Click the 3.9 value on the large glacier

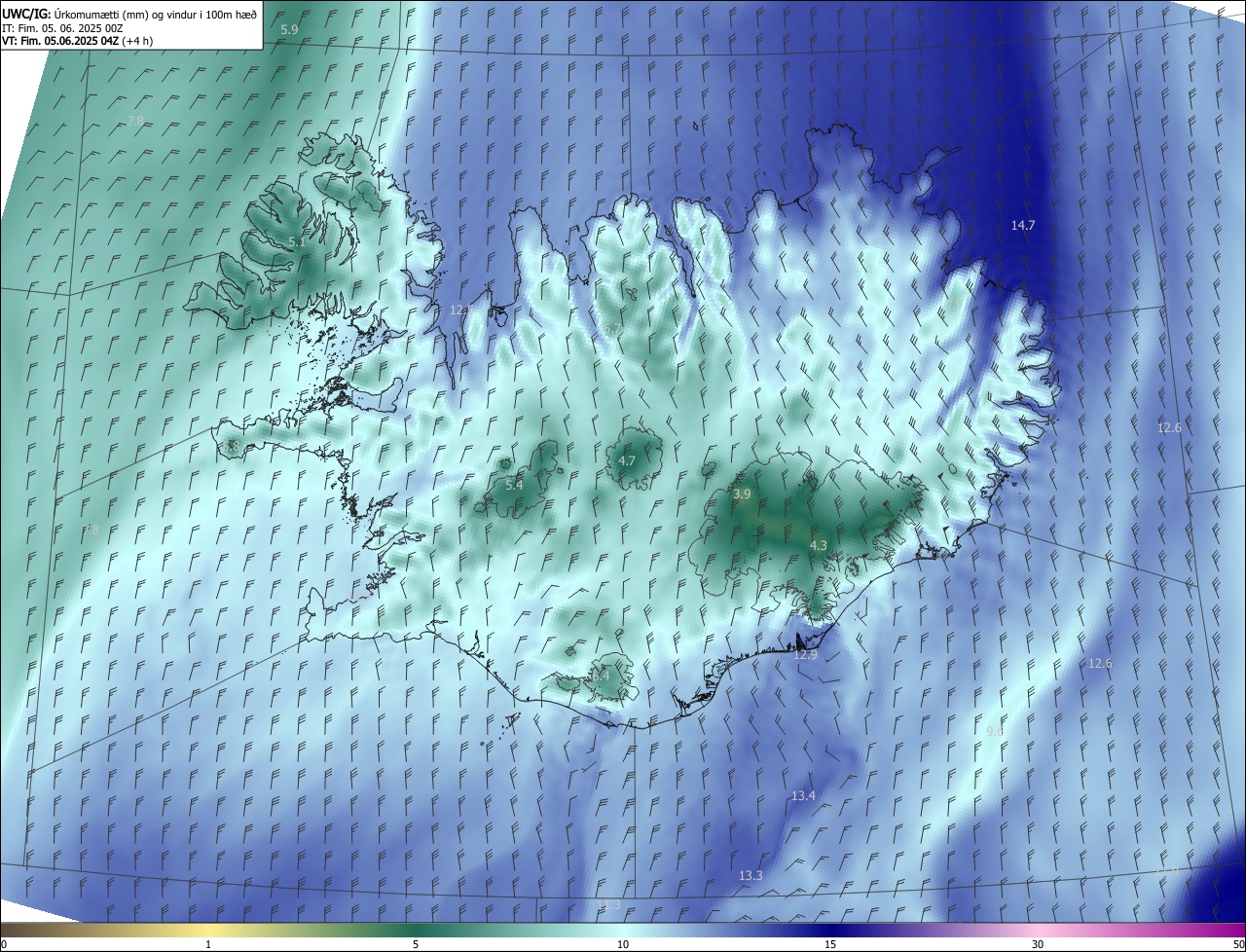742,494
